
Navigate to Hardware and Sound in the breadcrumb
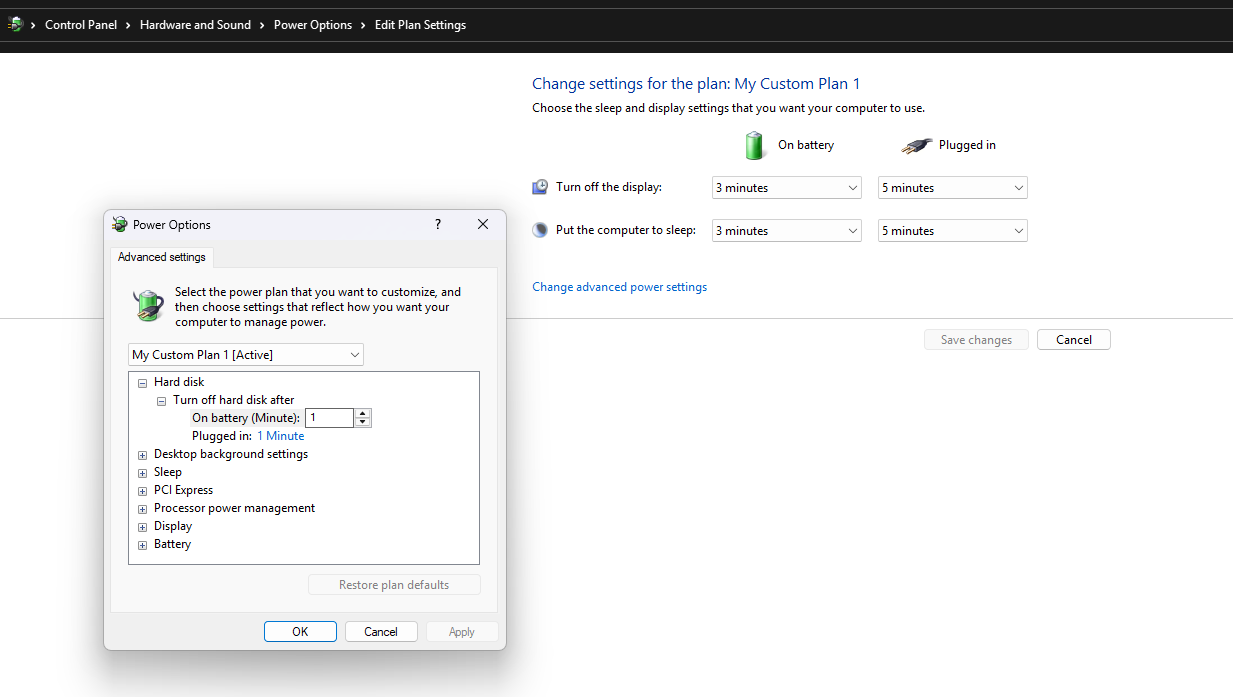(x=195, y=24)
